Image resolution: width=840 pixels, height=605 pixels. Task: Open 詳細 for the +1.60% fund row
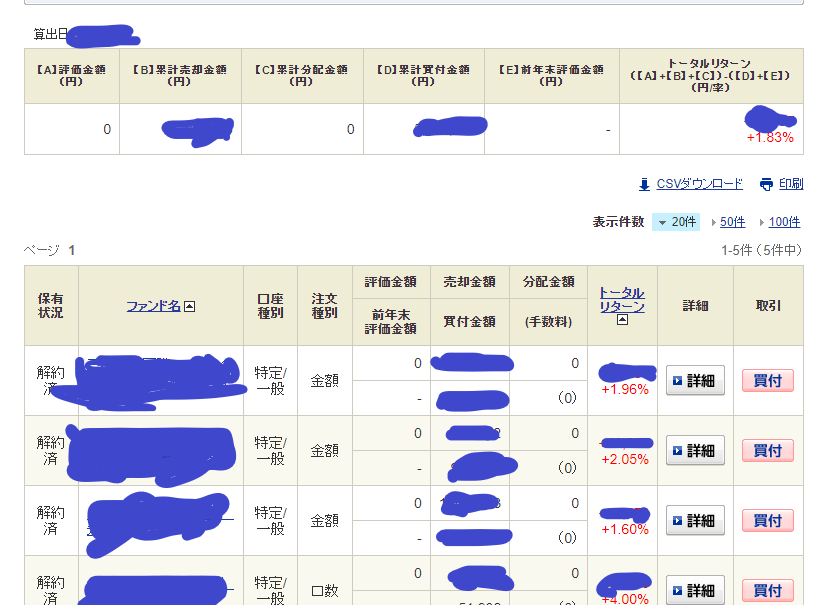point(695,520)
